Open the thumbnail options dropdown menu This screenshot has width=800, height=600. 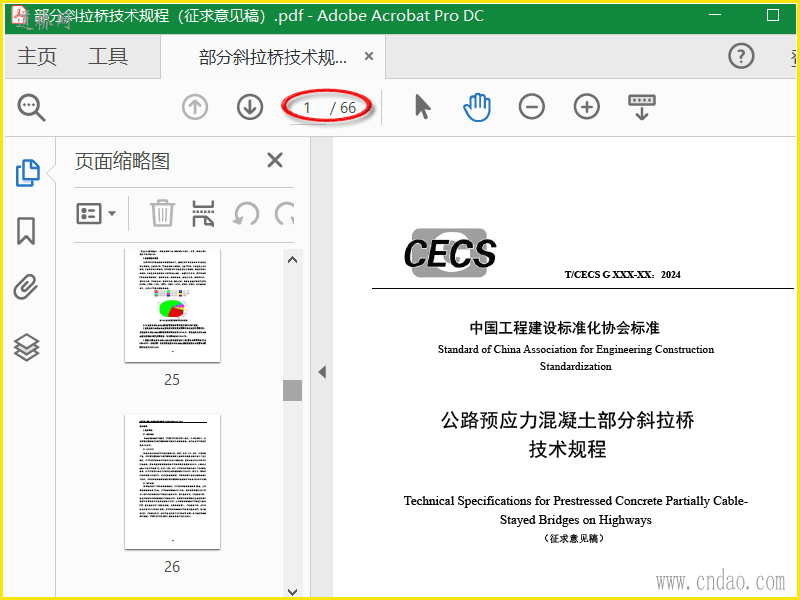[96, 214]
